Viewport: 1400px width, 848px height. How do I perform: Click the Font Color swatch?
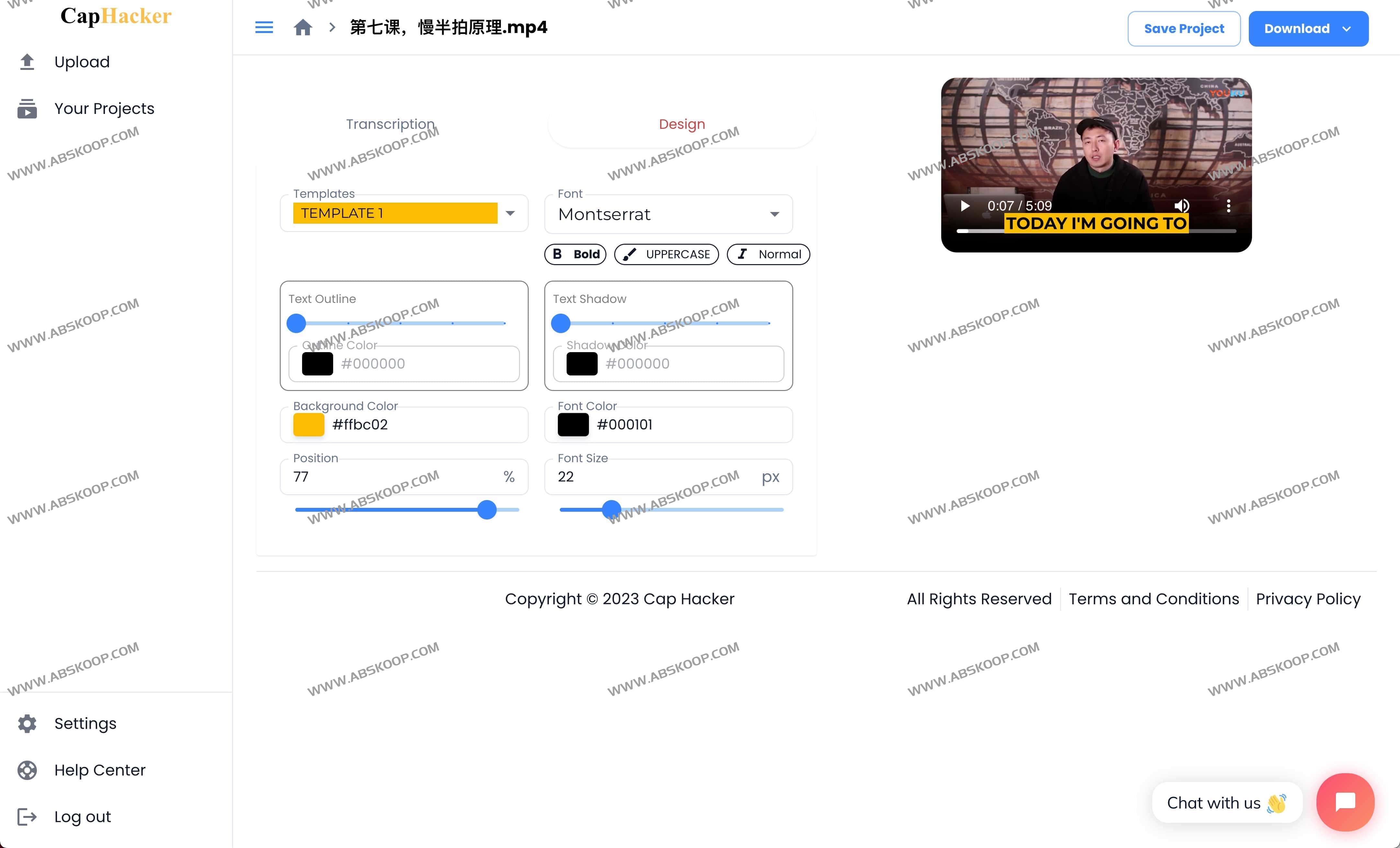572,424
